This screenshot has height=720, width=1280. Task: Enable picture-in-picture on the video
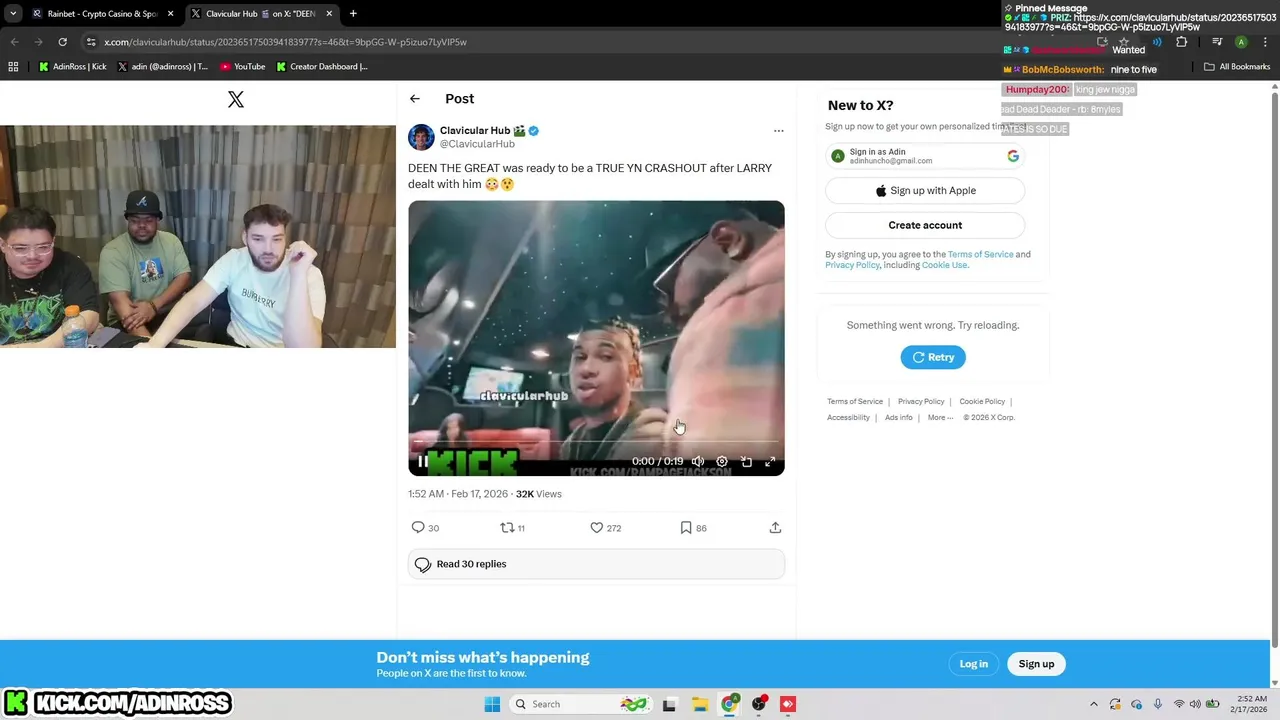click(746, 462)
